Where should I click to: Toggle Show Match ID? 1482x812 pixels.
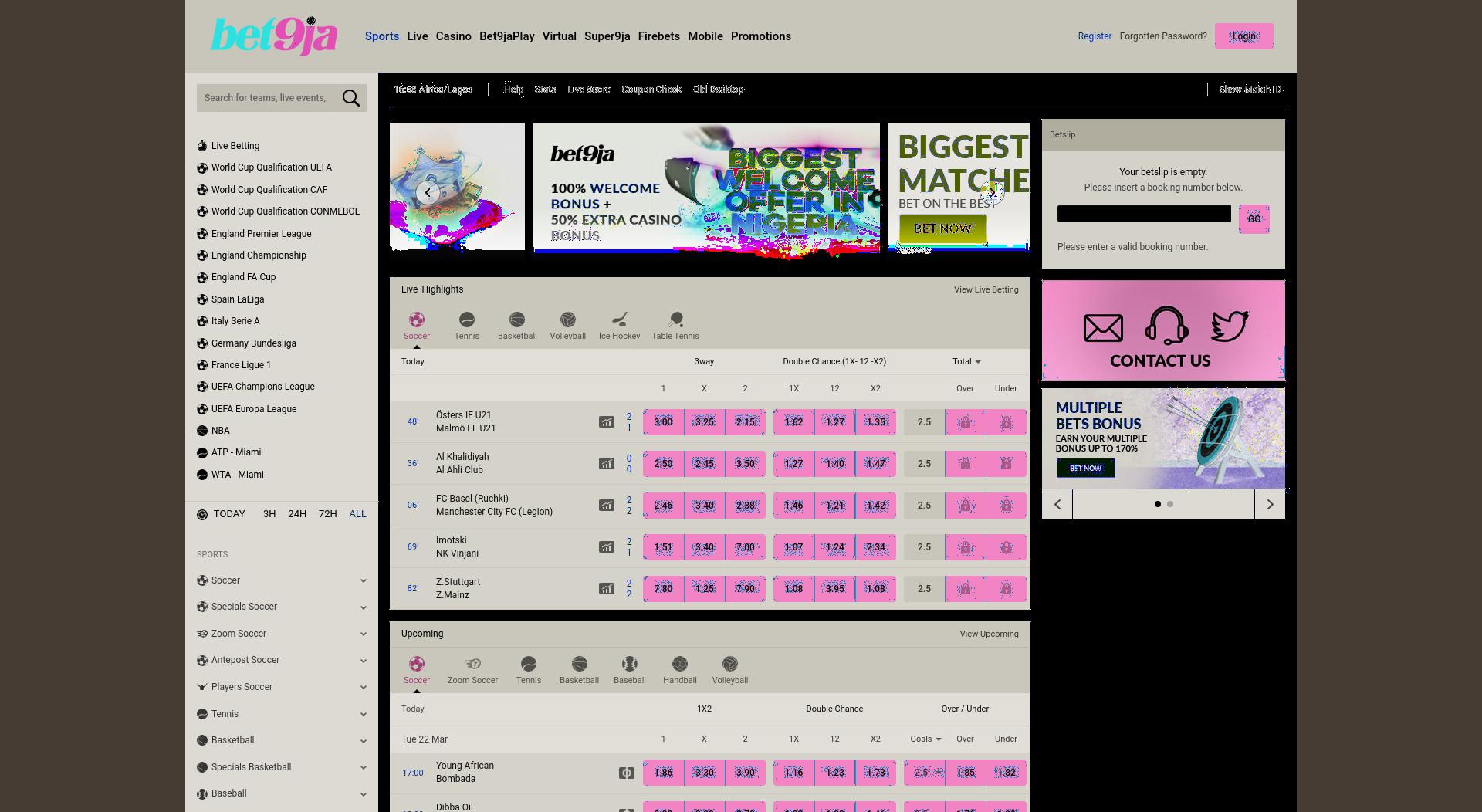tap(1250, 90)
